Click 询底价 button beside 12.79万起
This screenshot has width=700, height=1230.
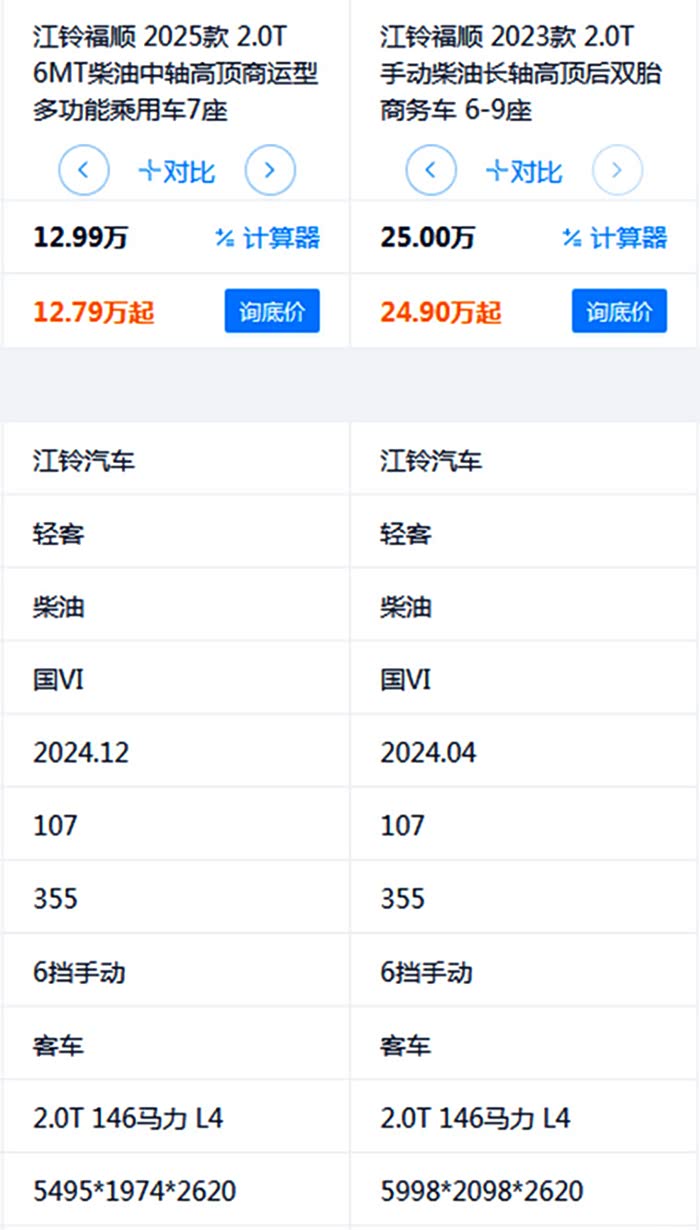[272, 312]
